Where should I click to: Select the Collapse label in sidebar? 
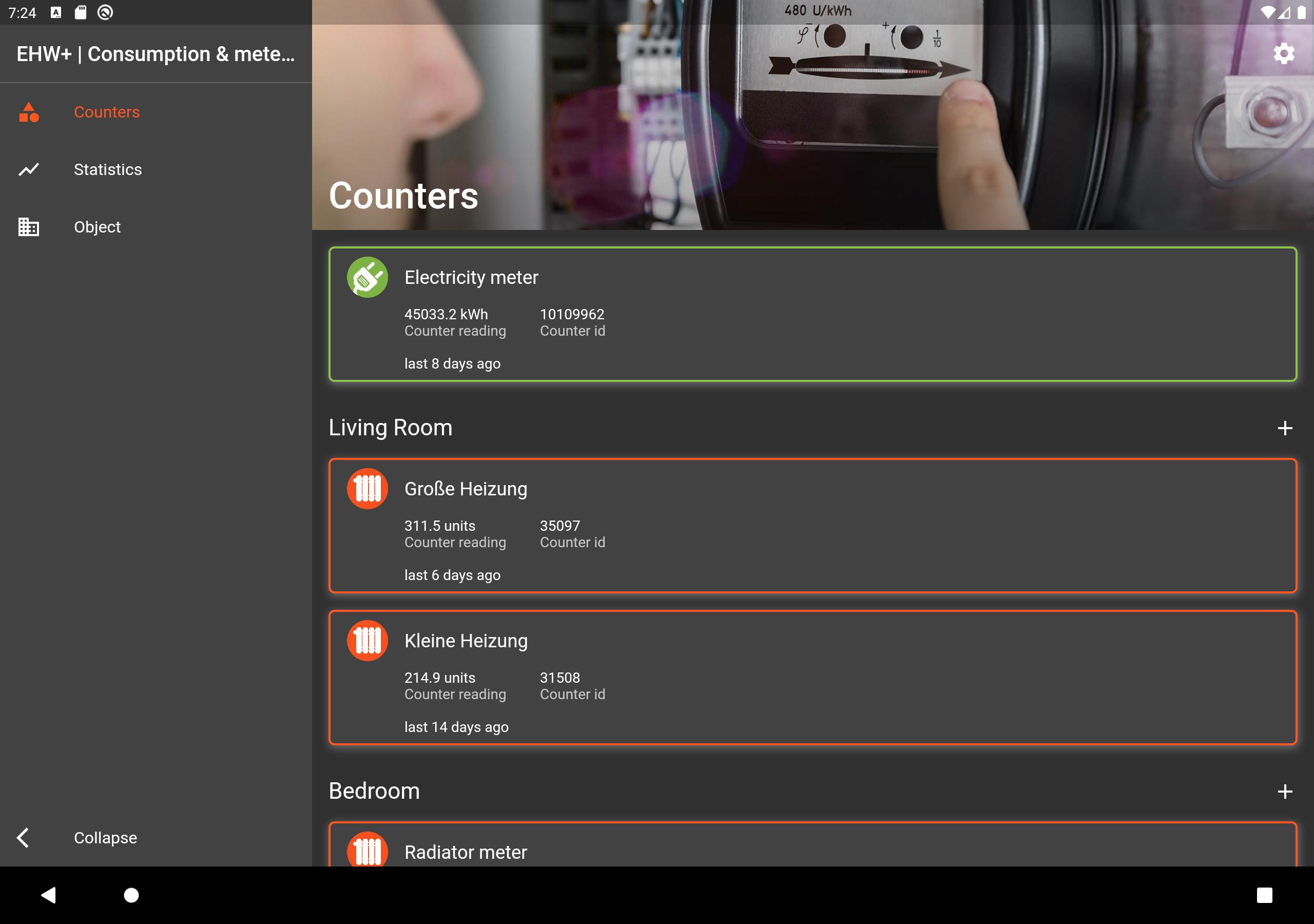[x=105, y=838]
